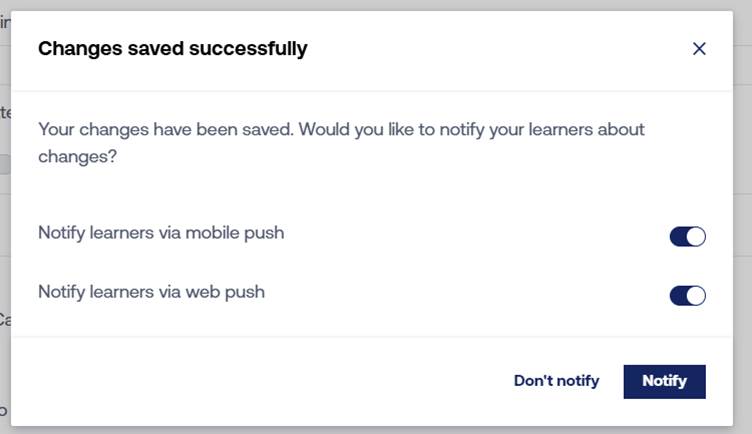Turn off the web push toggle

coord(687,296)
